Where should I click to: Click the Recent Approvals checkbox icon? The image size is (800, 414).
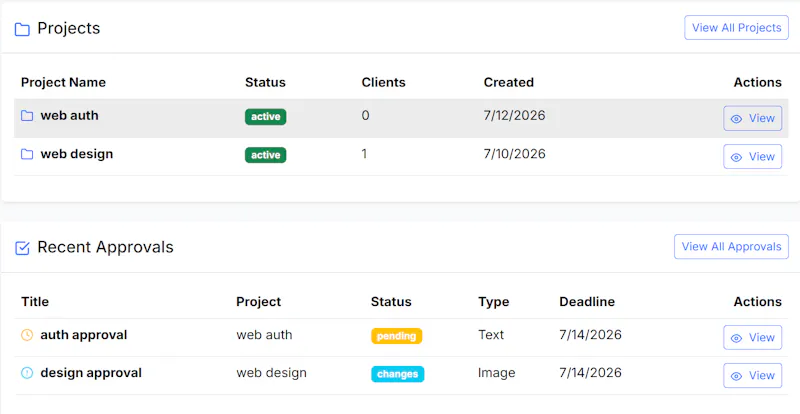pyautogui.click(x=22, y=248)
